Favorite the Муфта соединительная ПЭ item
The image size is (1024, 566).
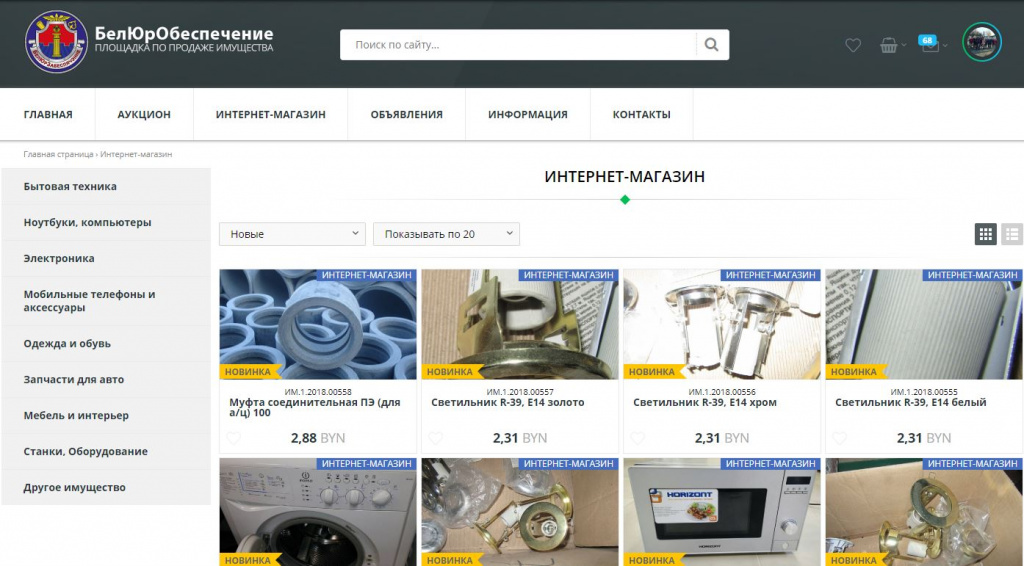233,438
